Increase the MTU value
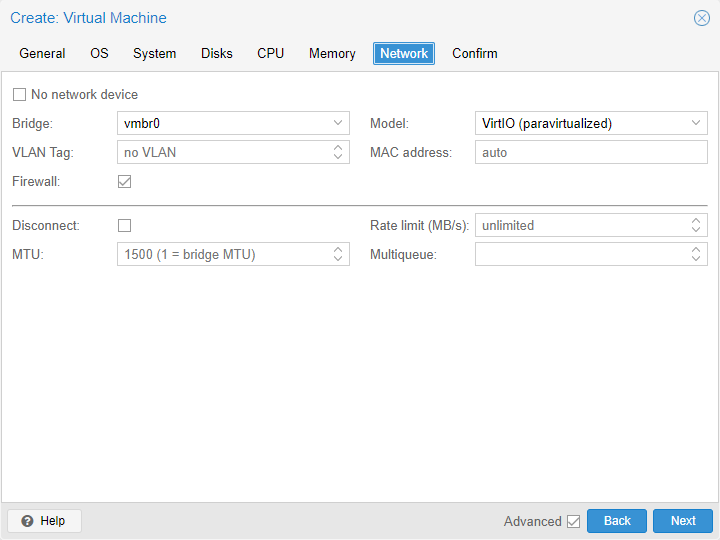 pyautogui.click(x=338, y=249)
